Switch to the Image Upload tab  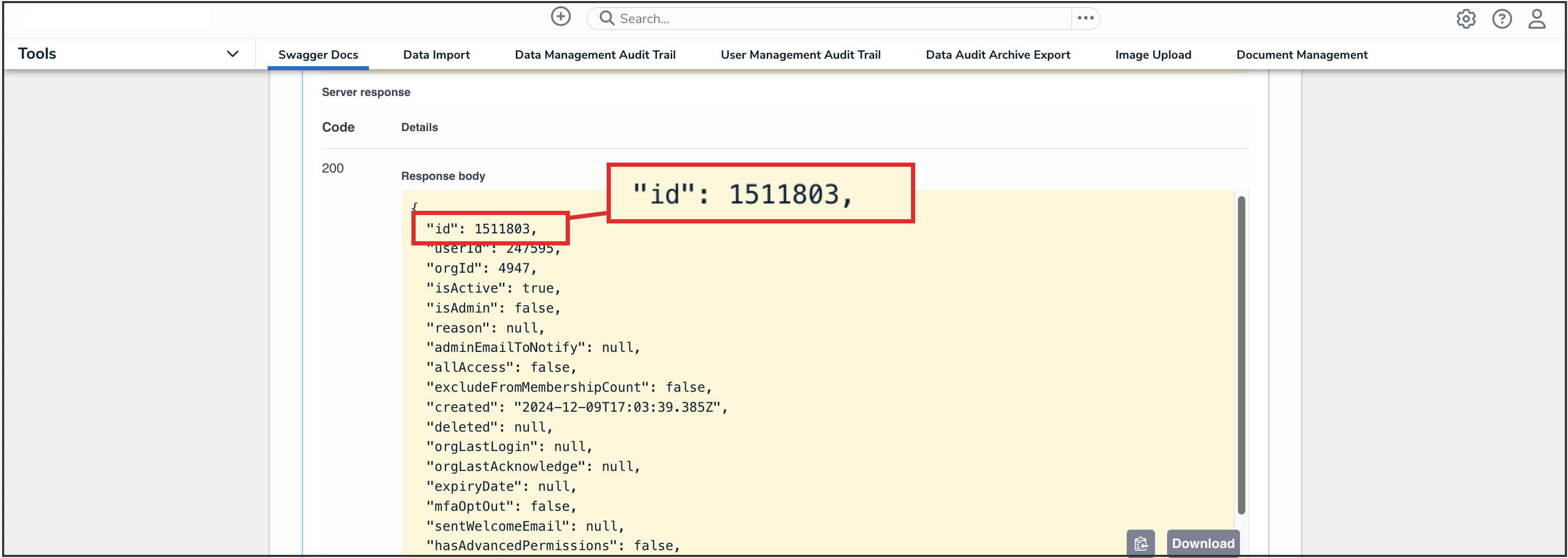coord(1152,55)
